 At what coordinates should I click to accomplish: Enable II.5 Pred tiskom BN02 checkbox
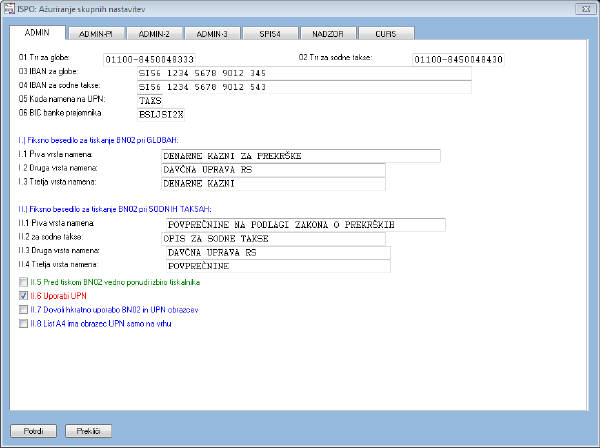[x=24, y=284]
